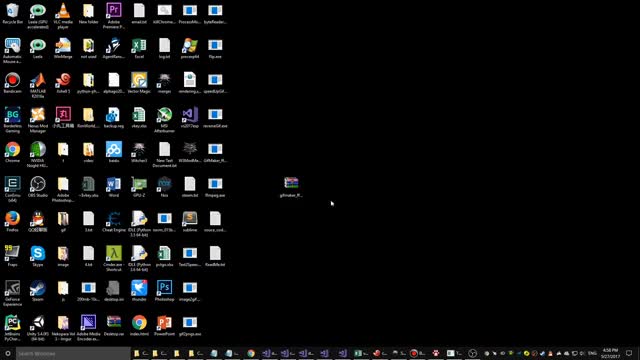Open Steam from the desktop
This screenshot has height=360, width=640.
(x=38, y=291)
